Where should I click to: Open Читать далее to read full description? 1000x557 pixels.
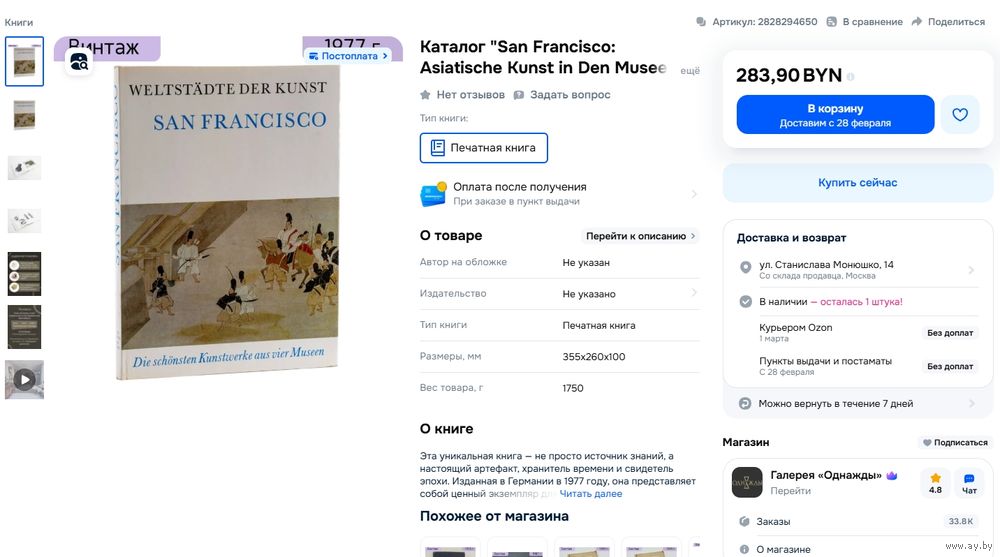click(591, 494)
